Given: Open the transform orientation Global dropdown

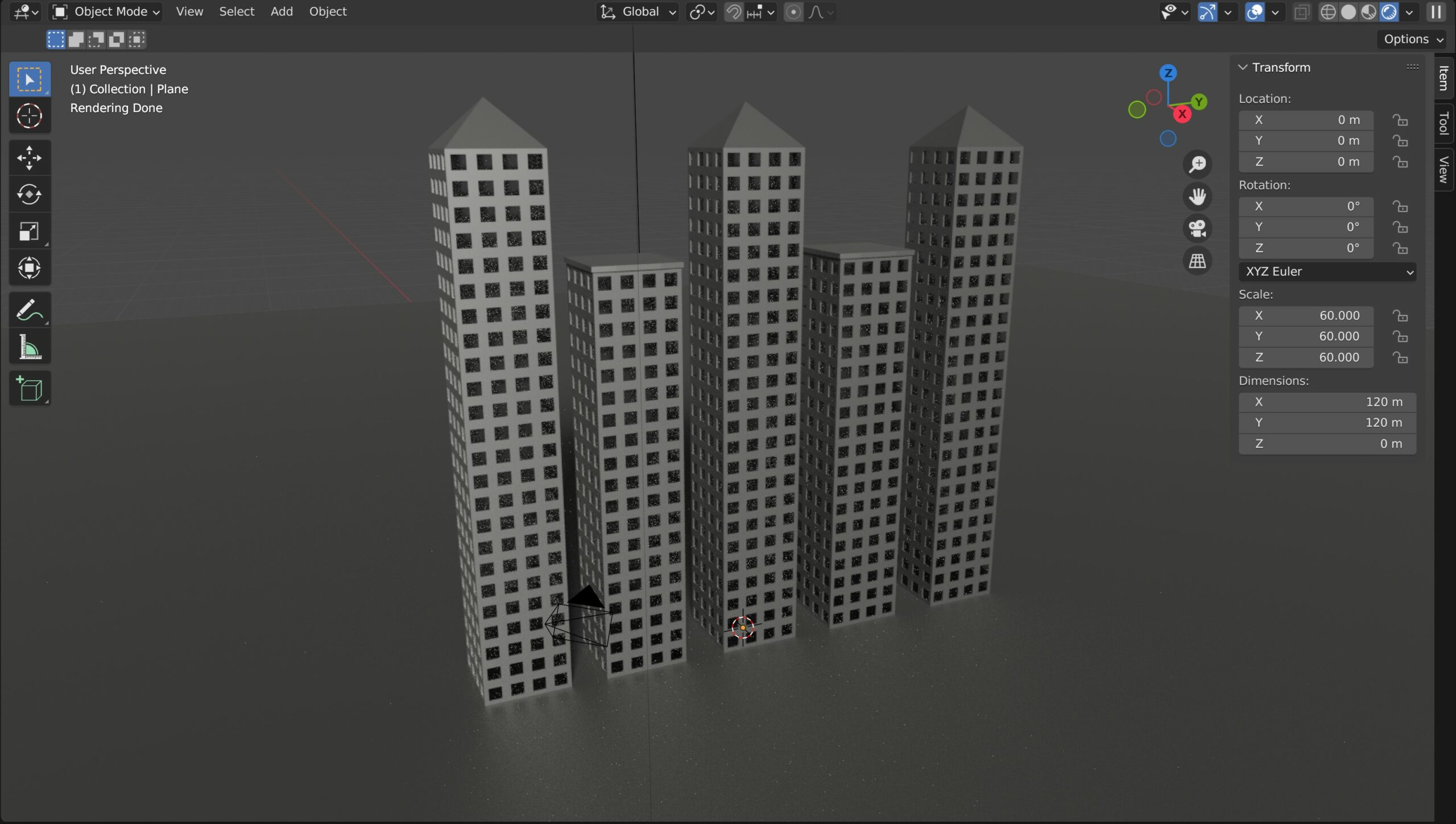Looking at the screenshot, I should tap(637, 11).
